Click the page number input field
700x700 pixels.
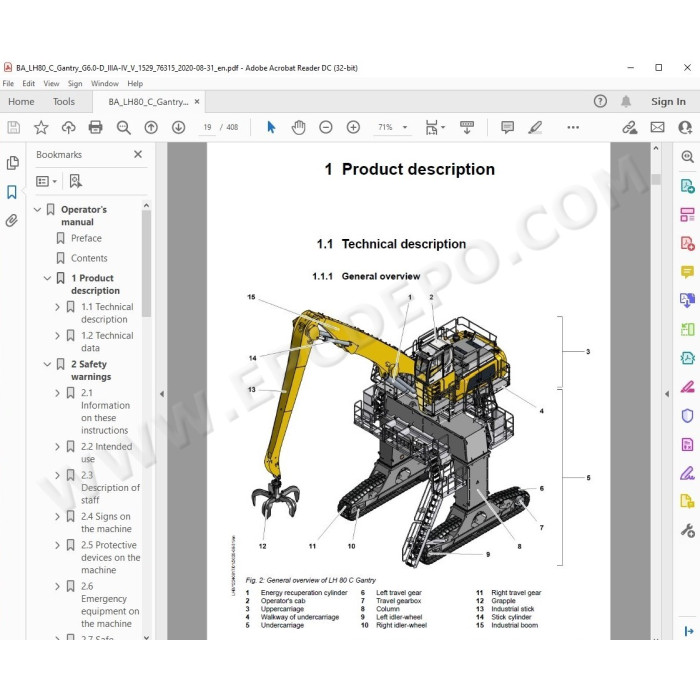click(208, 127)
